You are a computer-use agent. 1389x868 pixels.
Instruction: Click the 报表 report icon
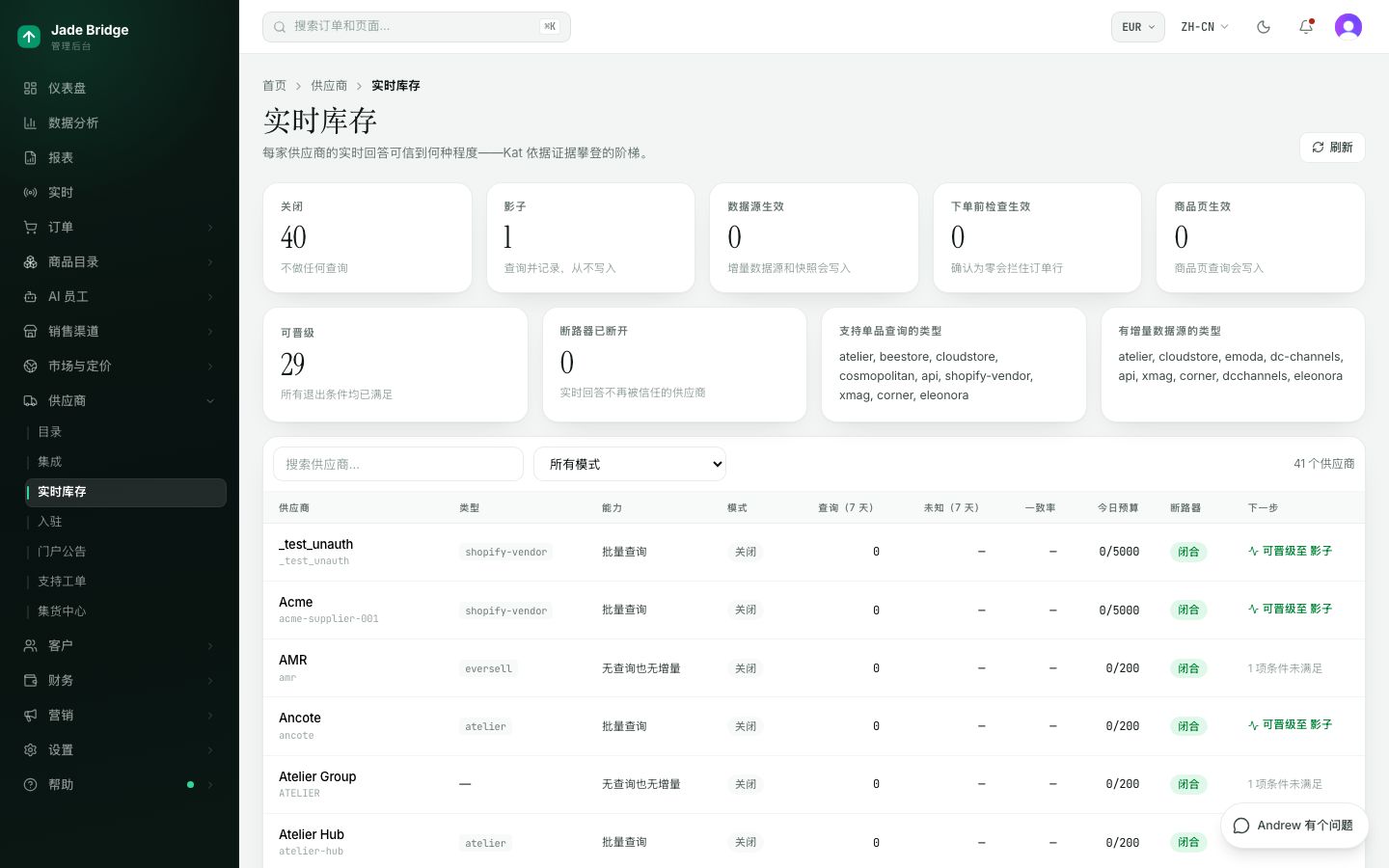point(31,157)
